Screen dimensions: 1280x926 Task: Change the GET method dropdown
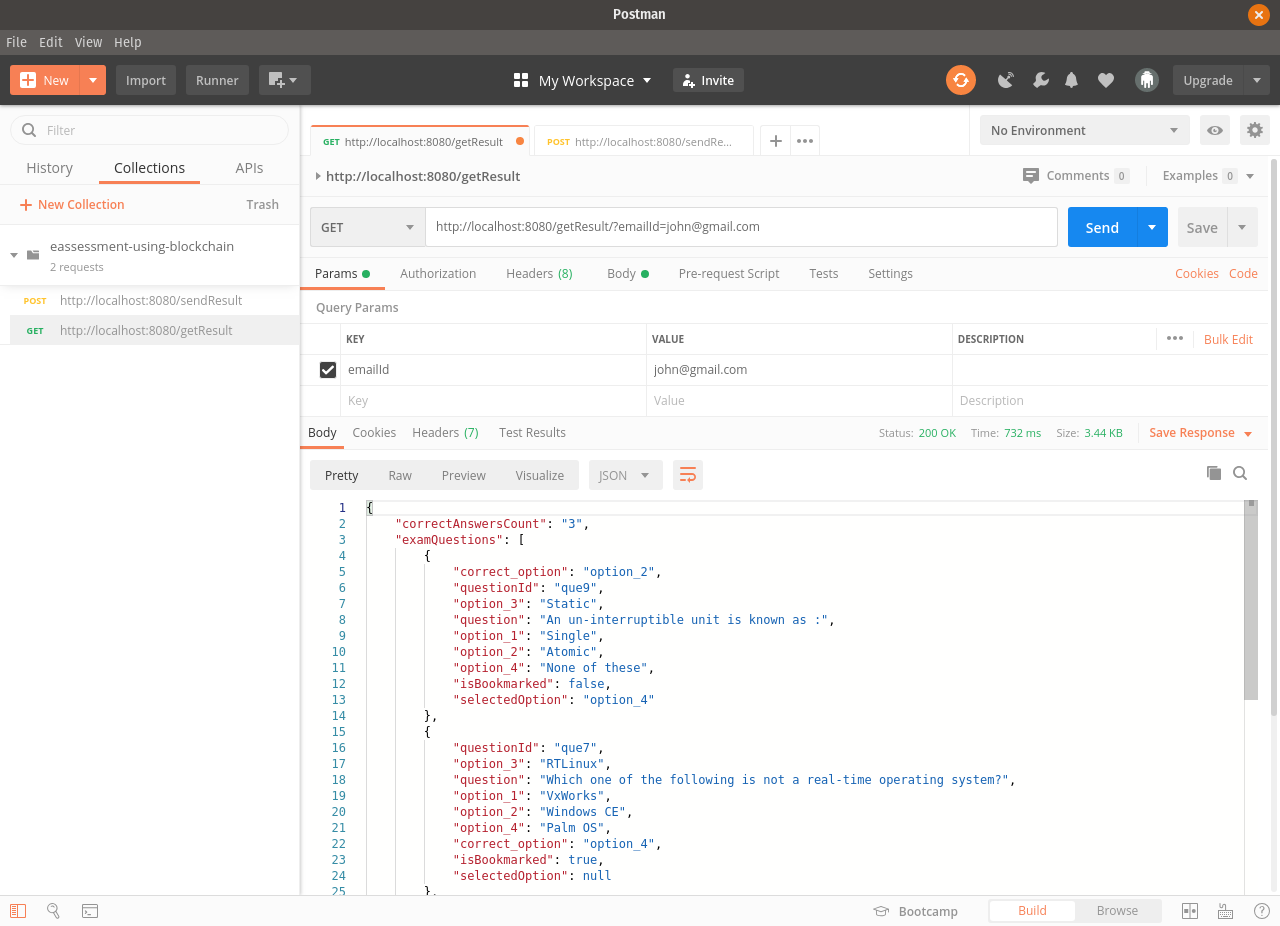367,227
